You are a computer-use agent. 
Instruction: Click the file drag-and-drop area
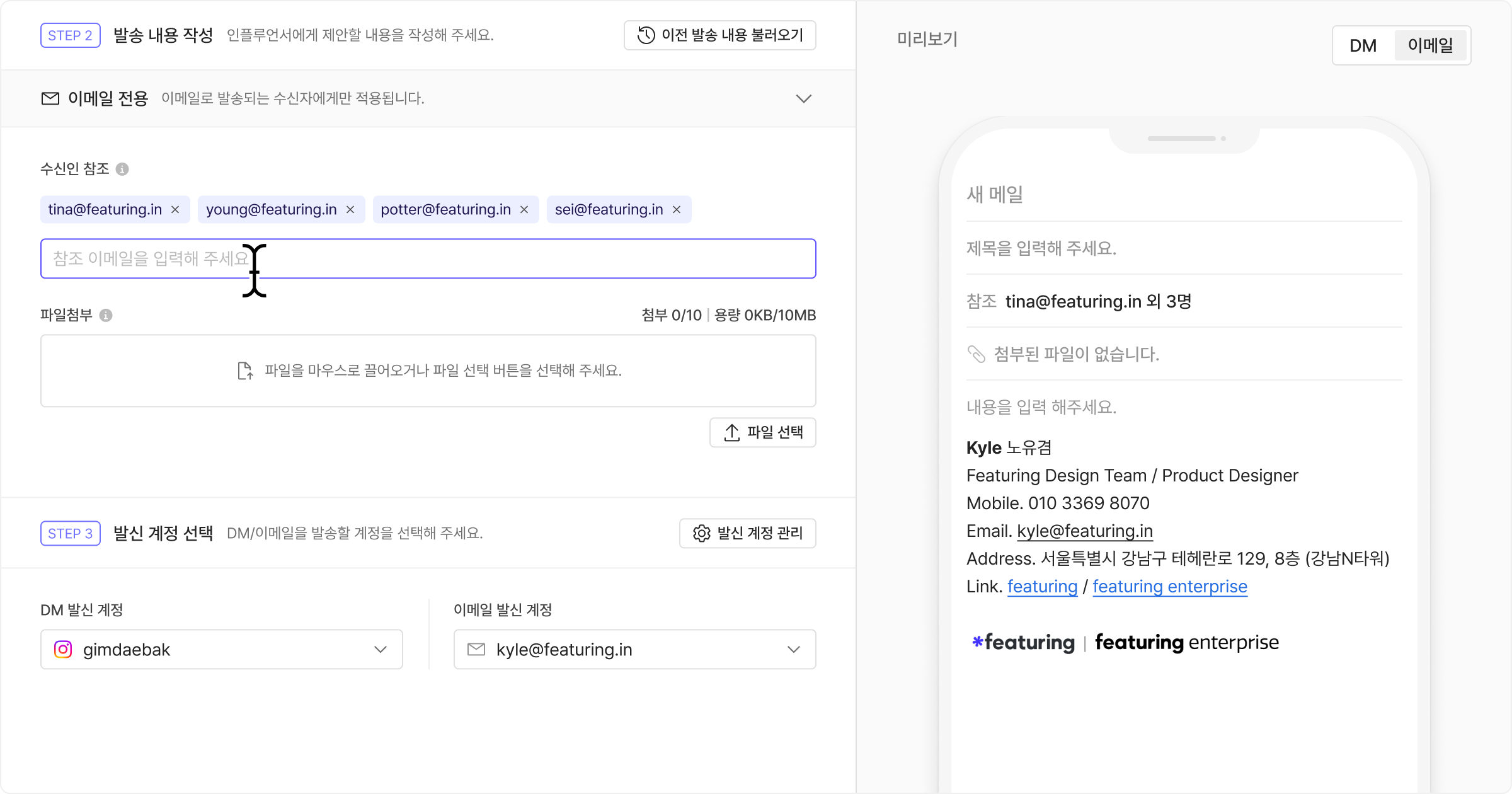[428, 371]
